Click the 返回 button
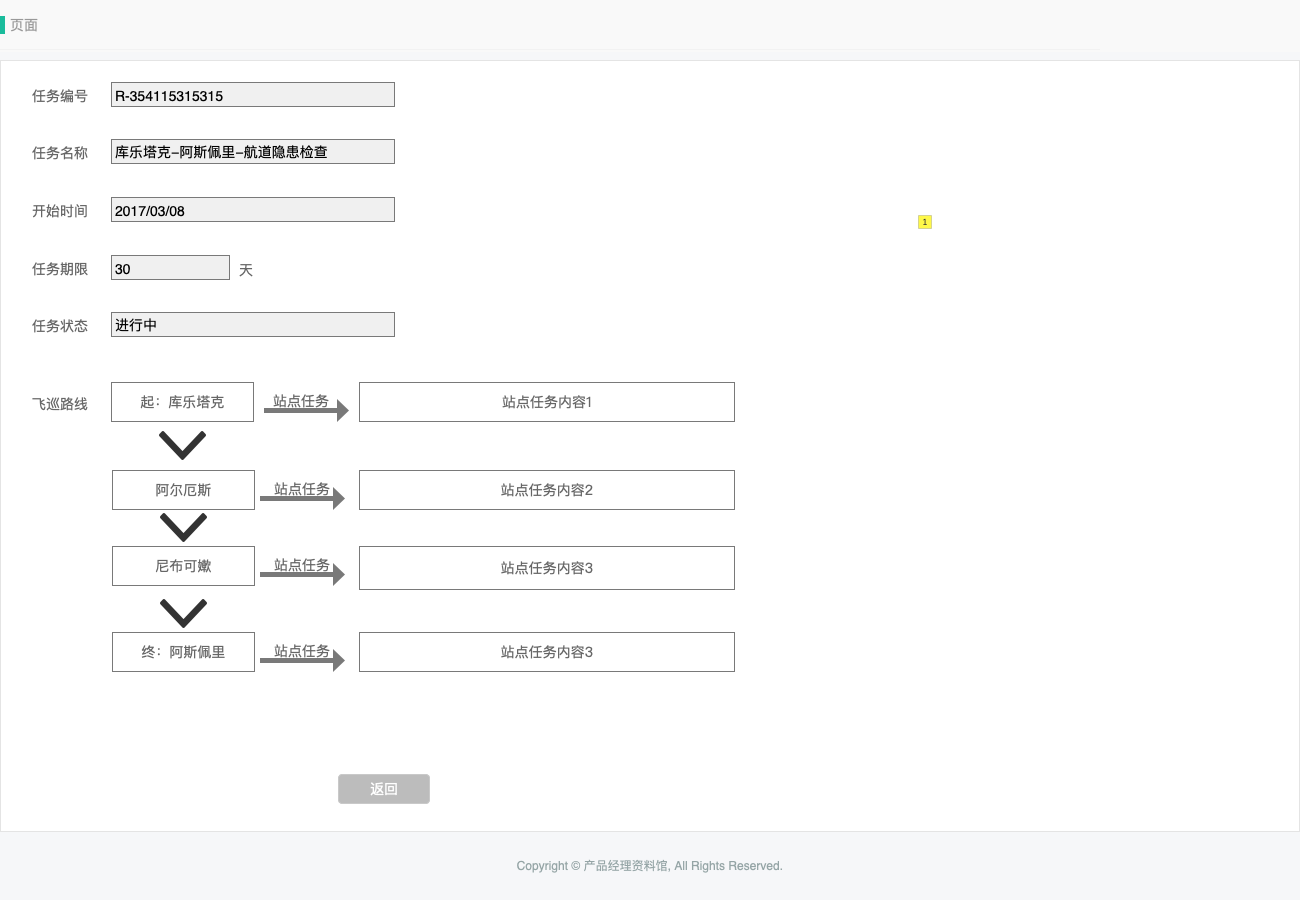Screen dimensions: 1300x900 [x=384, y=789]
